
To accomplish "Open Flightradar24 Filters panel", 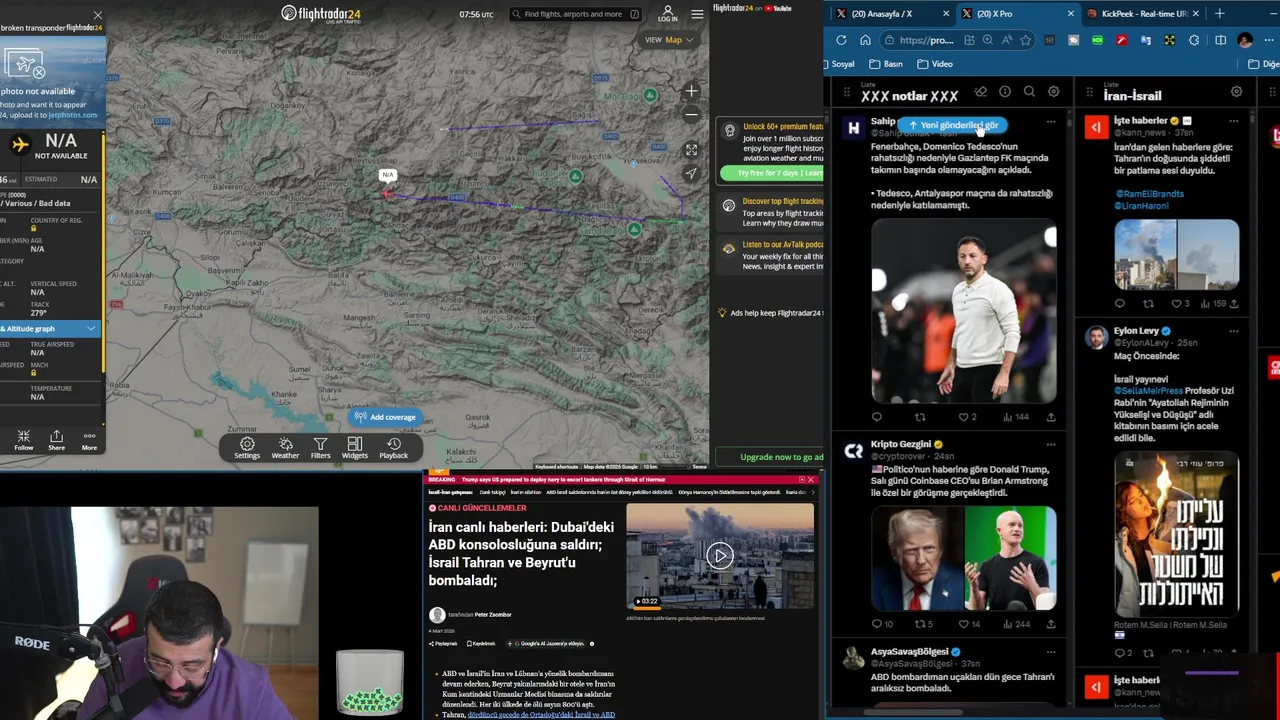I will (x=320, y=448).
